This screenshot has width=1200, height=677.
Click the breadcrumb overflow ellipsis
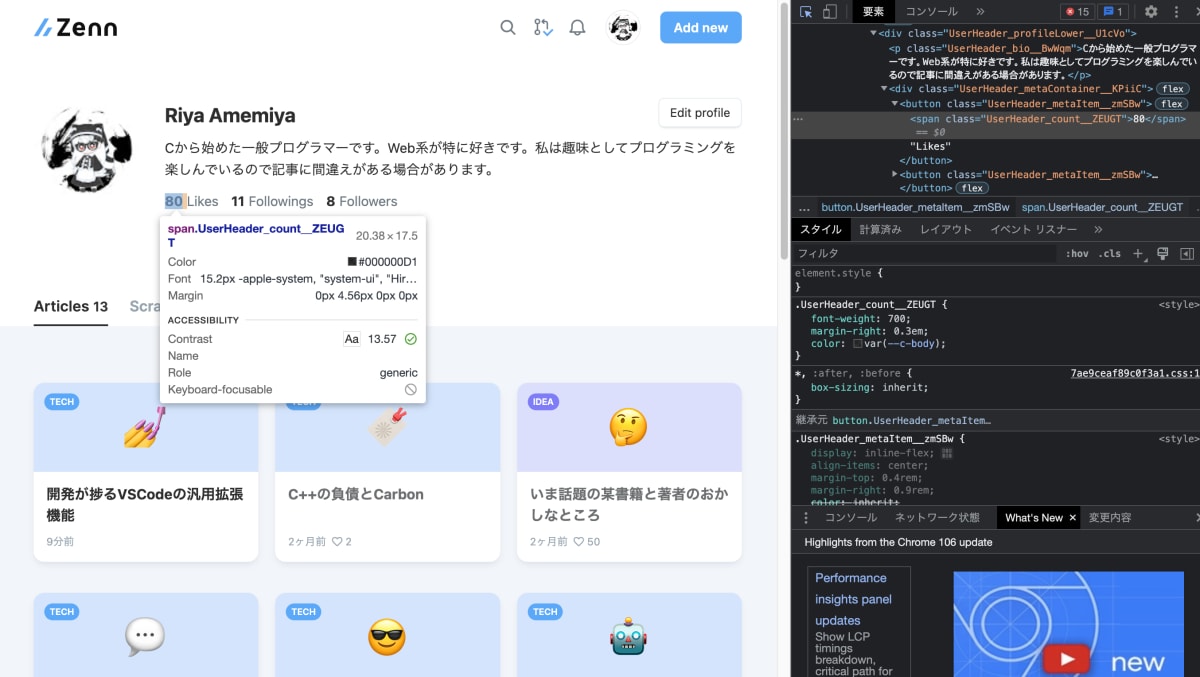(x=804, y=207)
